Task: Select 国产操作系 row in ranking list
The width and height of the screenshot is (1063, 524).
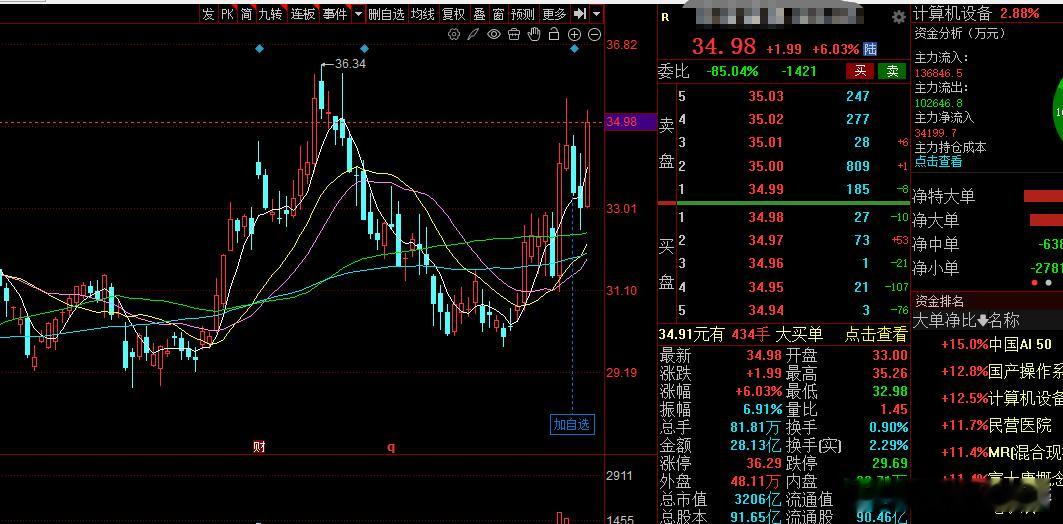Action: click(1025, 371)
